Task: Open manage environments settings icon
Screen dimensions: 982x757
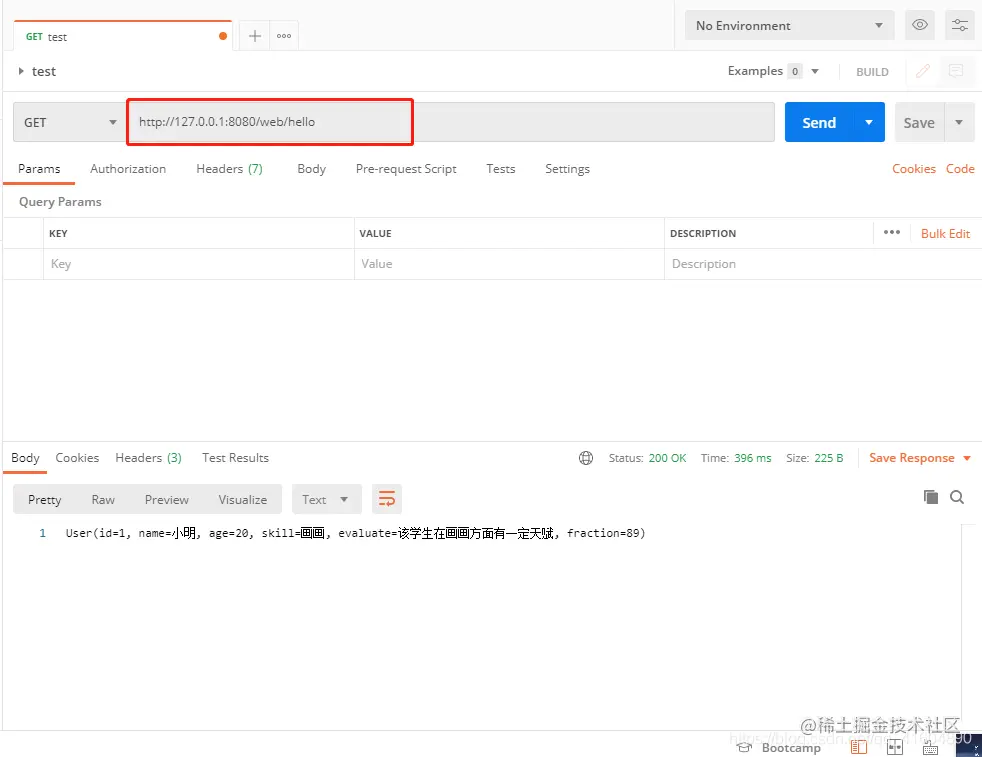Action: click(959, 25)
